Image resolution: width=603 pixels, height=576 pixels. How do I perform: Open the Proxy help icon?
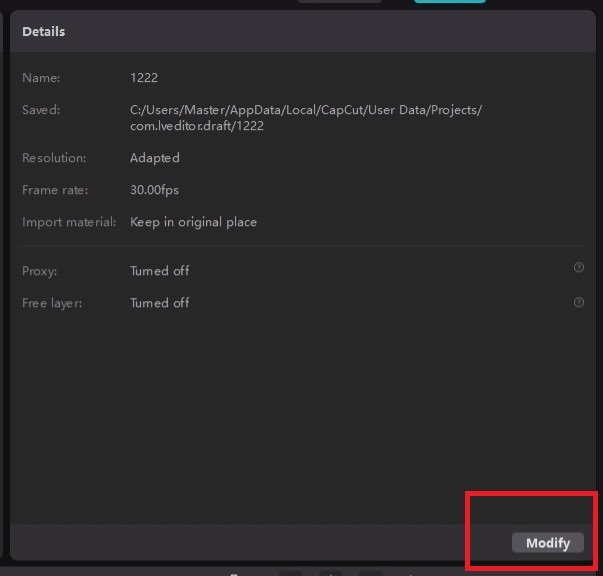tap(579, 267)
